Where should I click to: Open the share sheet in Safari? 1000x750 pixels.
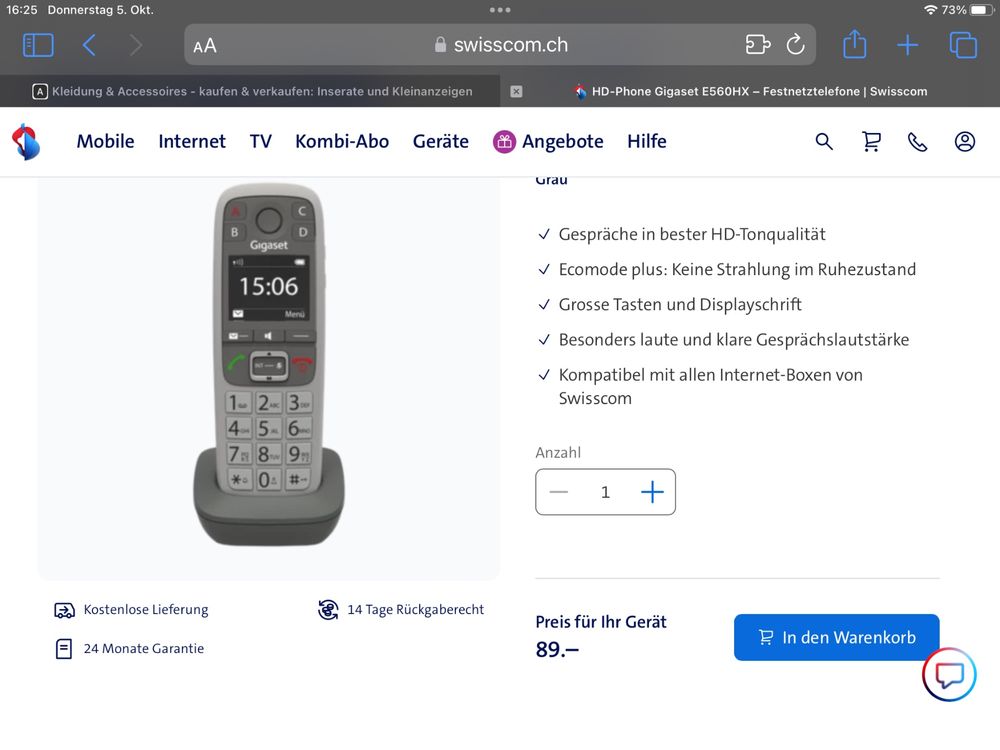coord(854,44)
